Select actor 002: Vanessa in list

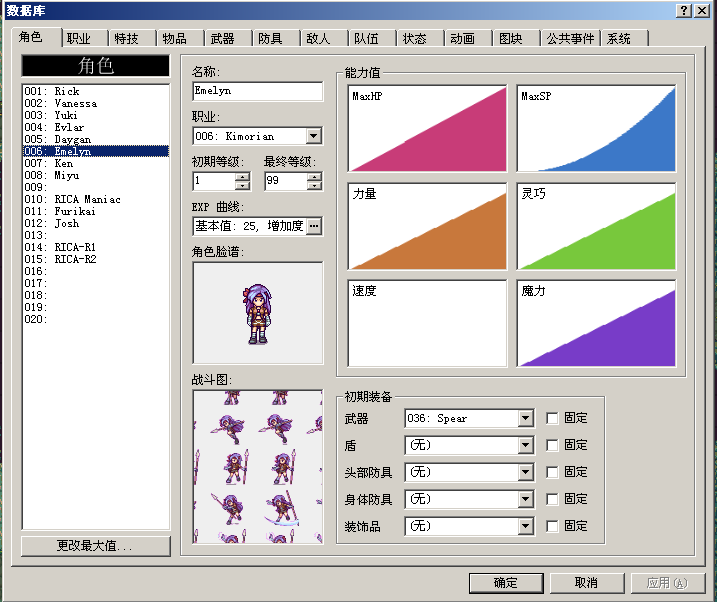click(x=96, y=103)
